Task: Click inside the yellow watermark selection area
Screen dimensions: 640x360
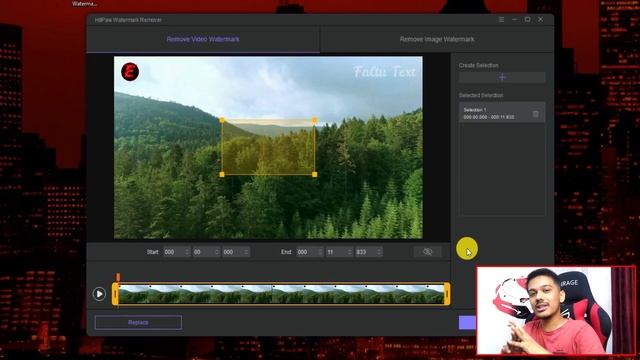Action: coord(268,147)
